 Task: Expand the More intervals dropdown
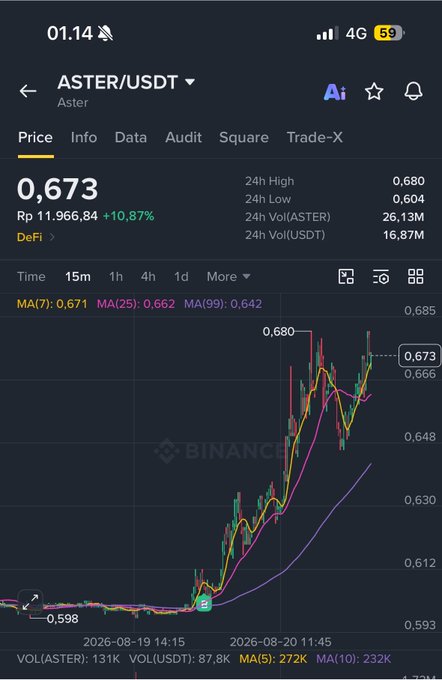pos(228,277)
